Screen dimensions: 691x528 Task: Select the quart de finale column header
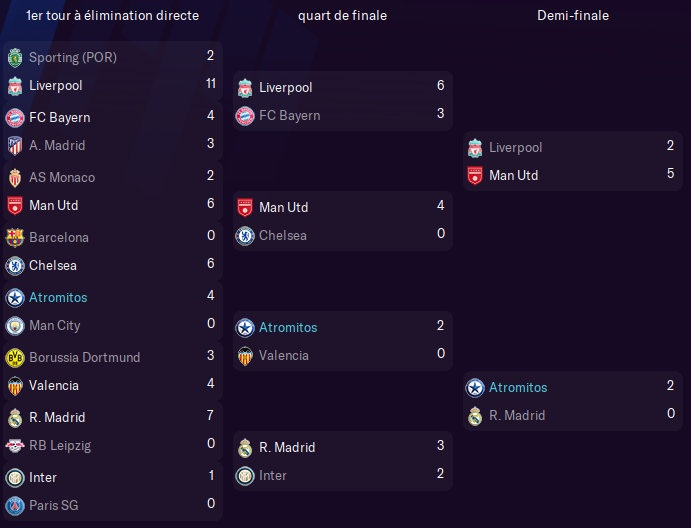pyautogui.click(x=342, y=16)
